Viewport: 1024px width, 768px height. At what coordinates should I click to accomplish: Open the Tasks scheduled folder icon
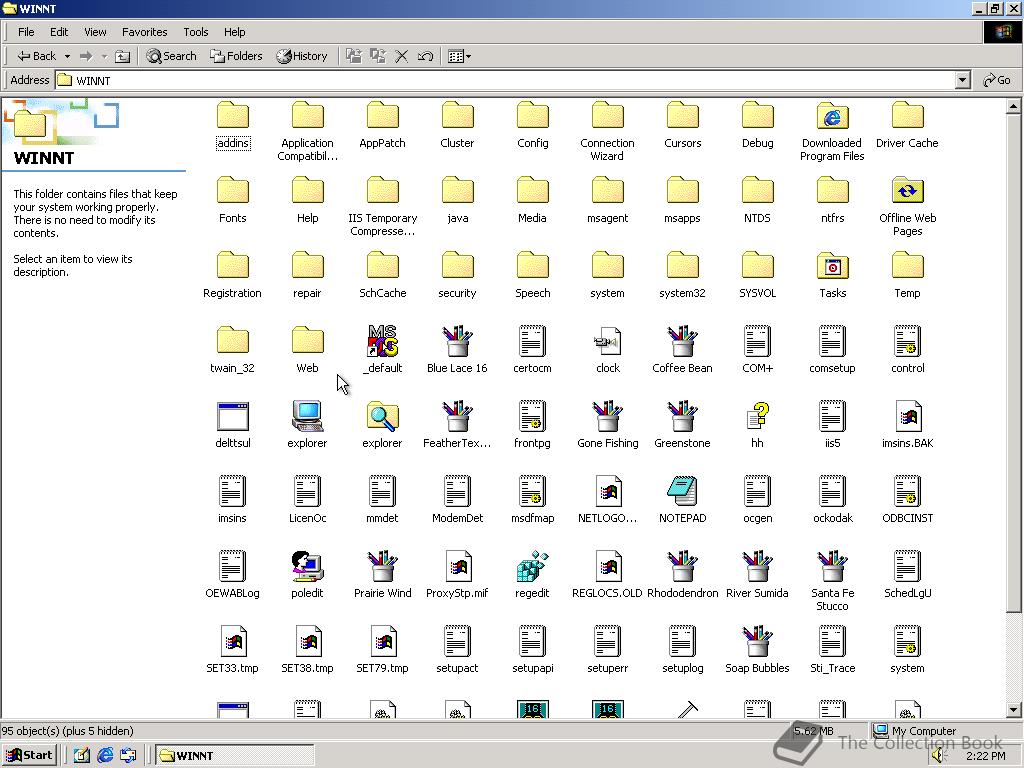point(833,266)
